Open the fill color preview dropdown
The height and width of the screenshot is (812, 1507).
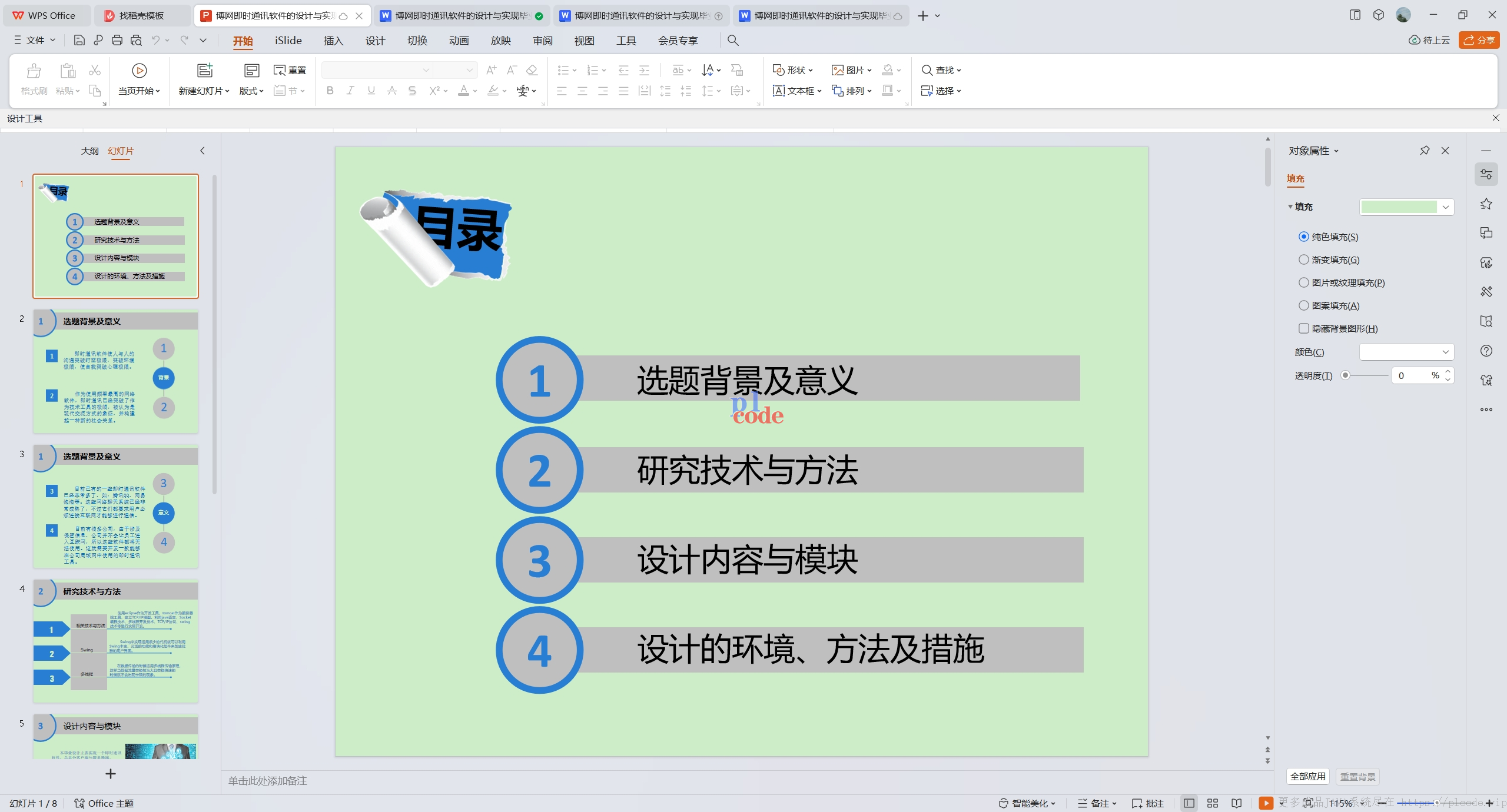(x=1406, y=207)
